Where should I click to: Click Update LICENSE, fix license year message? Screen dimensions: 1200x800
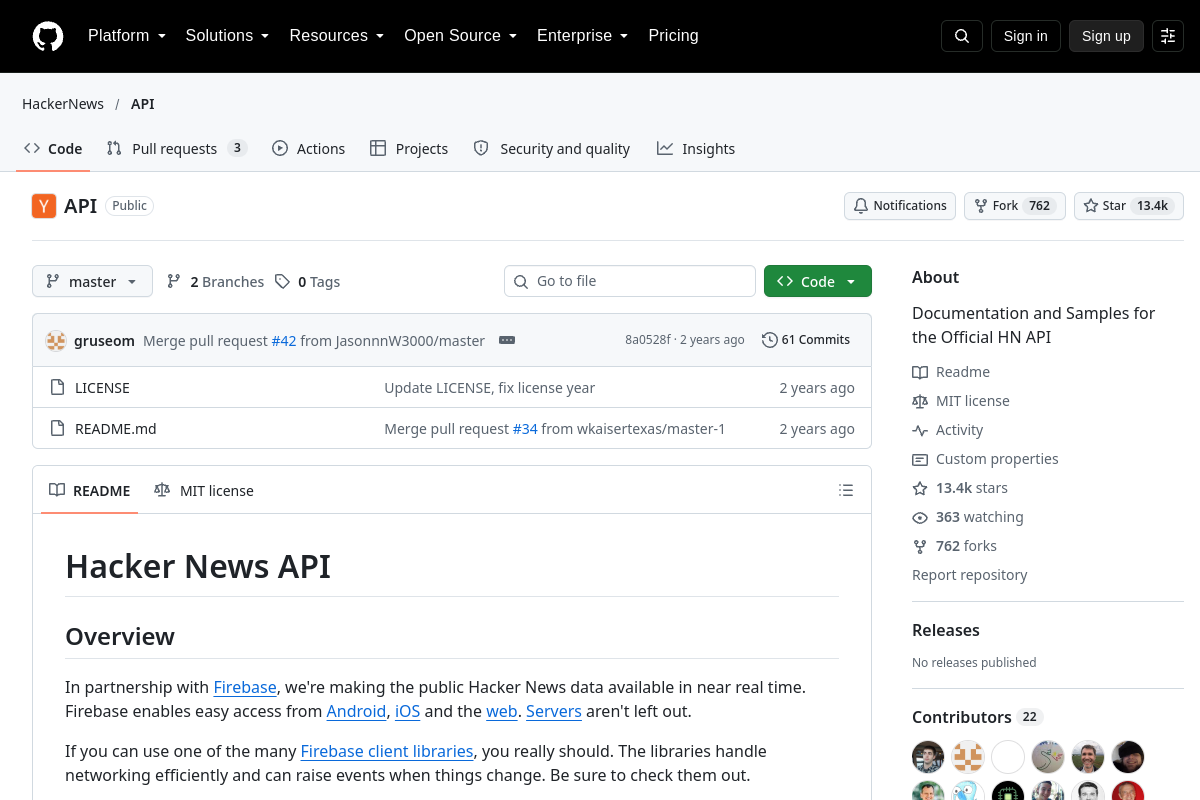pos(490,388)
